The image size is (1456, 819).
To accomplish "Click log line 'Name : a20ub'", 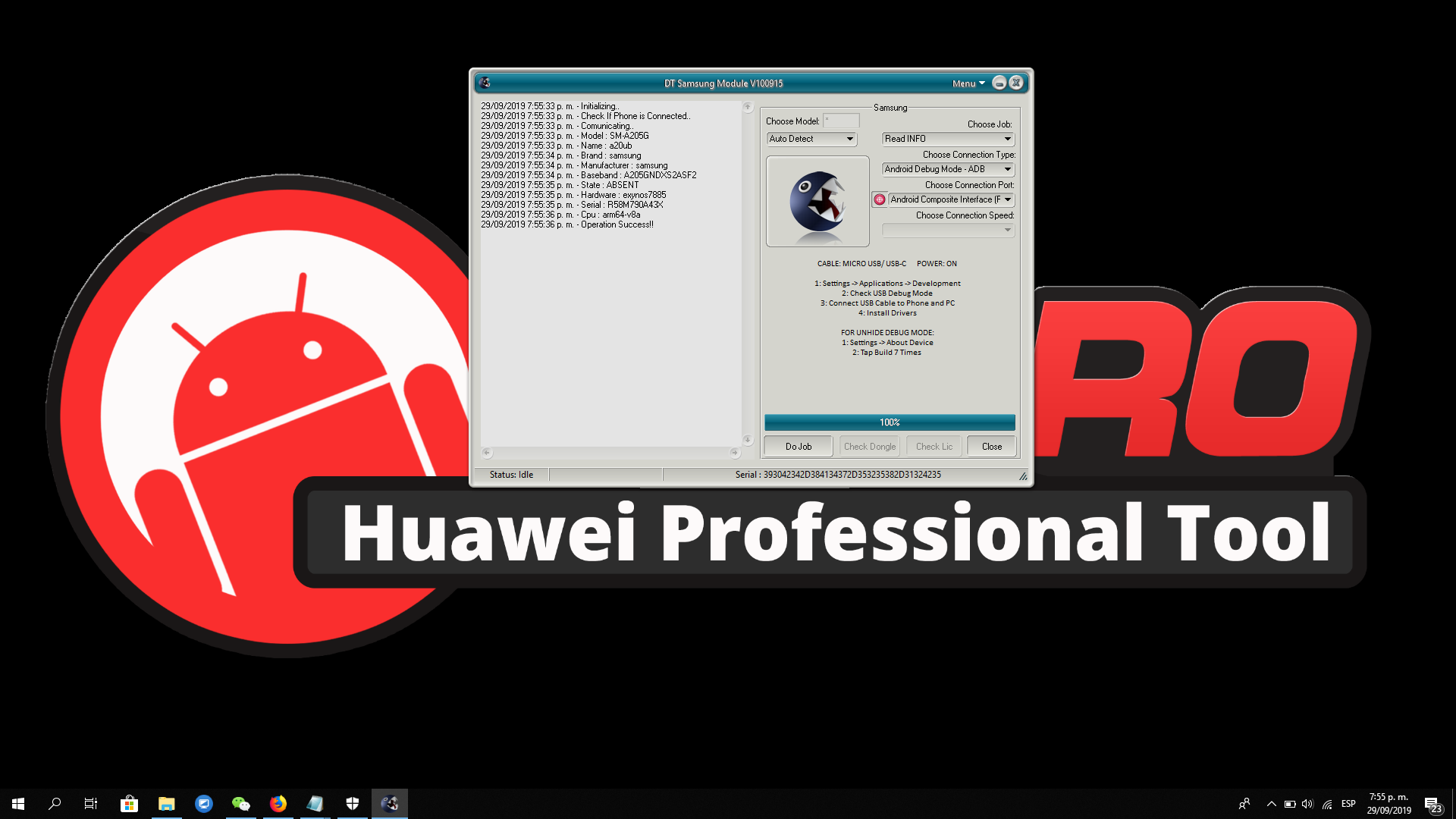I will pos(557,146).
